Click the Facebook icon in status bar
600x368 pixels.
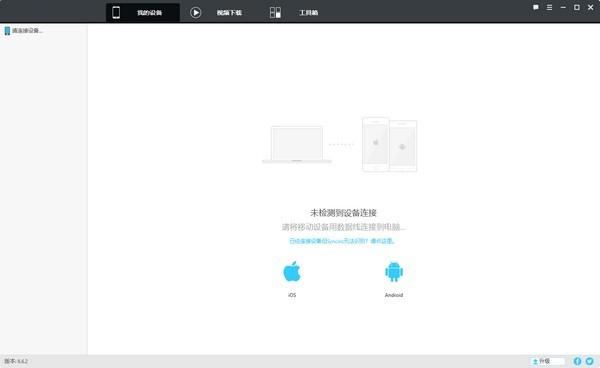click(577, 361)
